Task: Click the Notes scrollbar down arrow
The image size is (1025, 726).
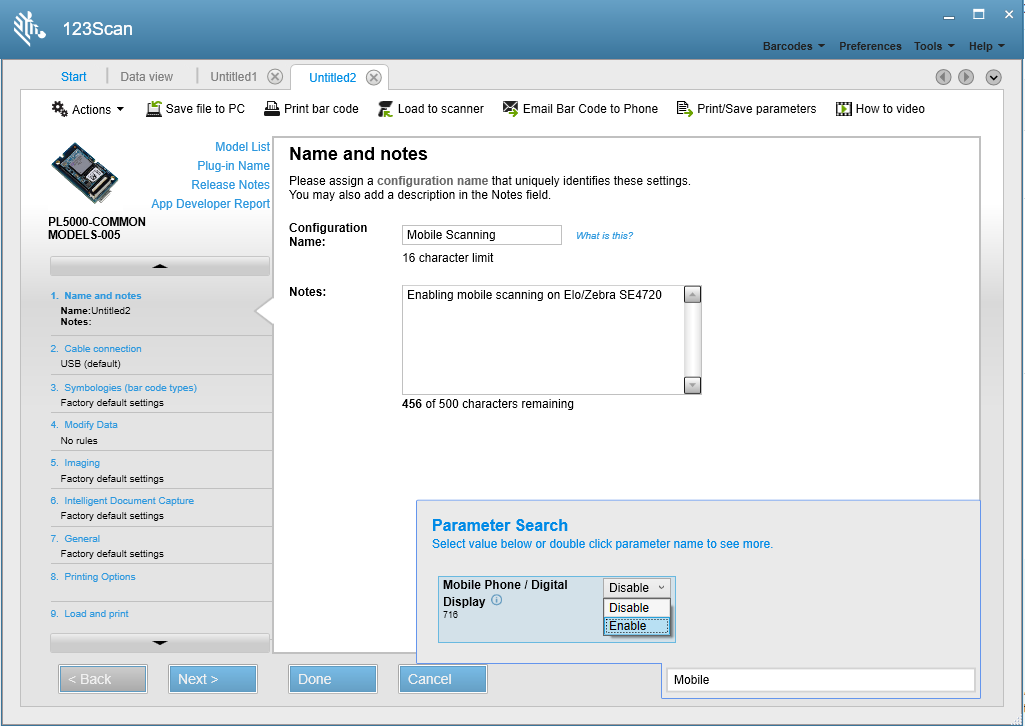Action: coord(692,385)
